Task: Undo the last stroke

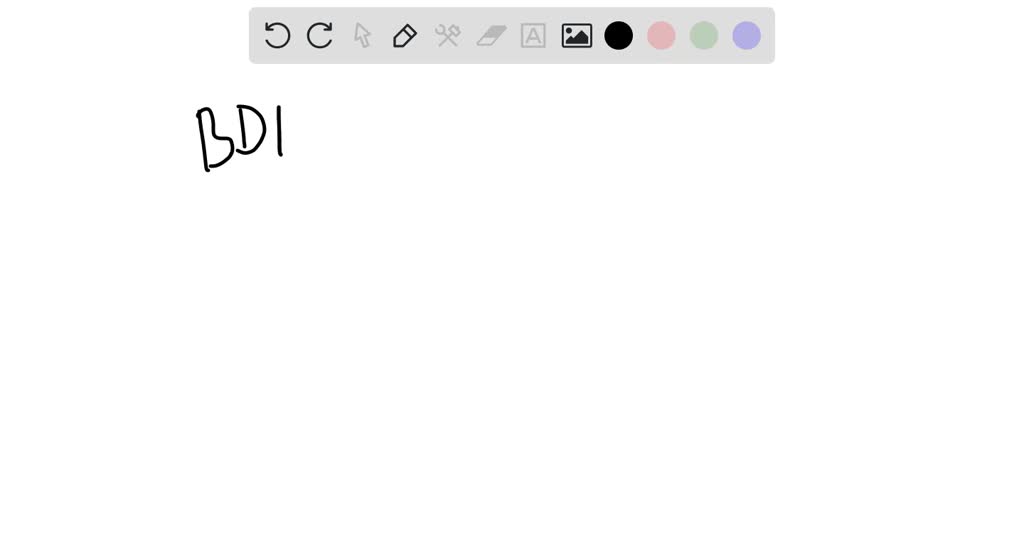Action: click(x=277, y=35)
